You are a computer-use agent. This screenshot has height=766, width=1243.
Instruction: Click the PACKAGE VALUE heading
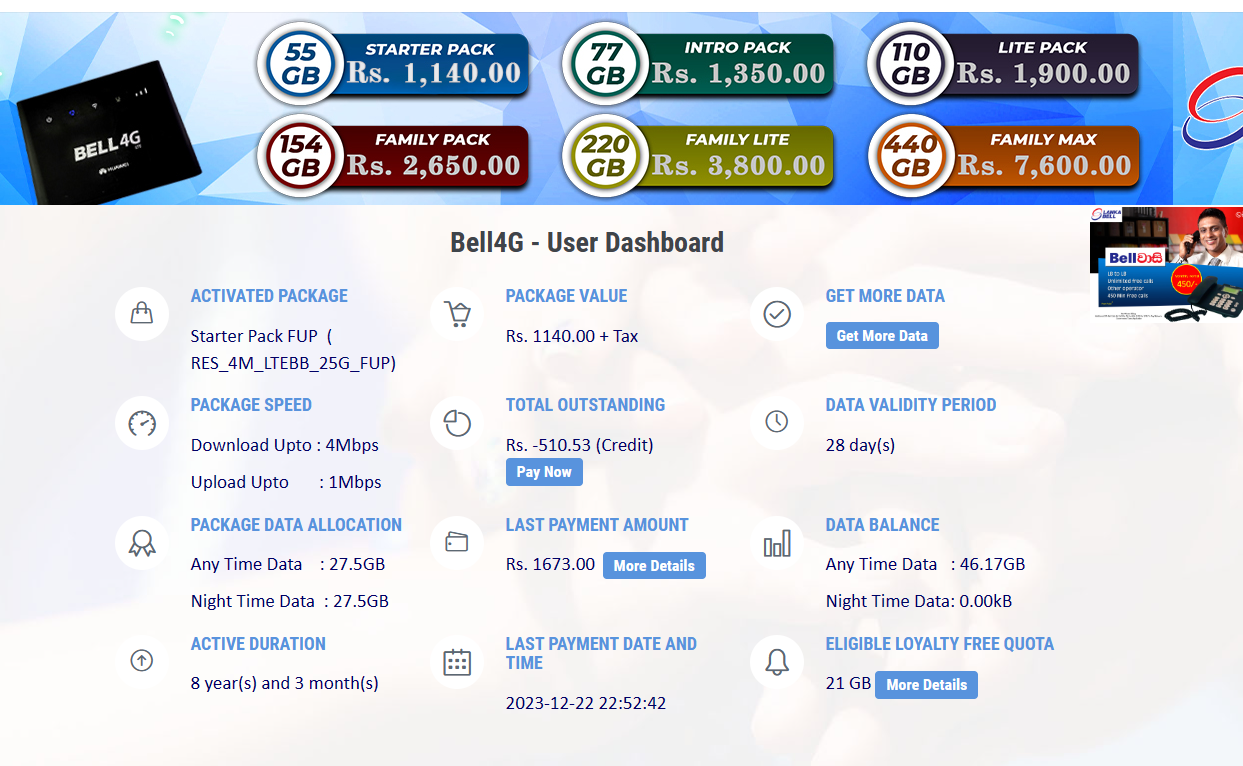pyautogui.click(x=566, y=296)
